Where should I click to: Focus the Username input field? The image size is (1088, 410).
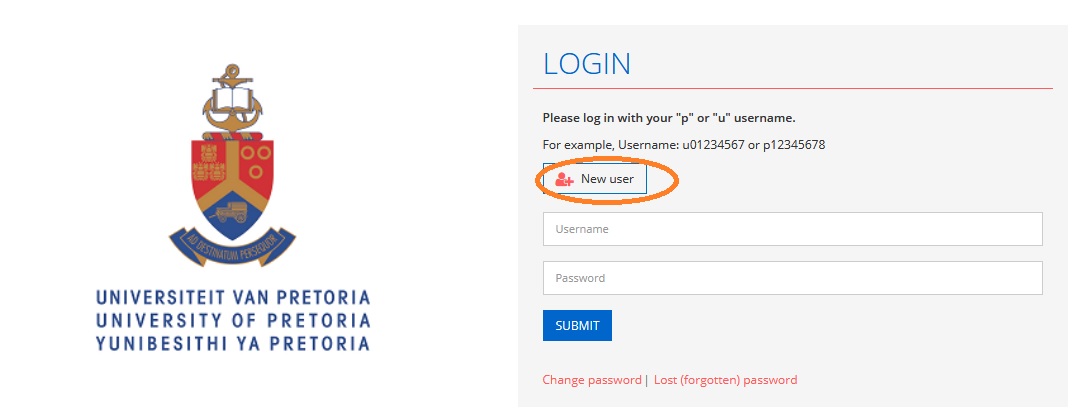coord(792,229)
